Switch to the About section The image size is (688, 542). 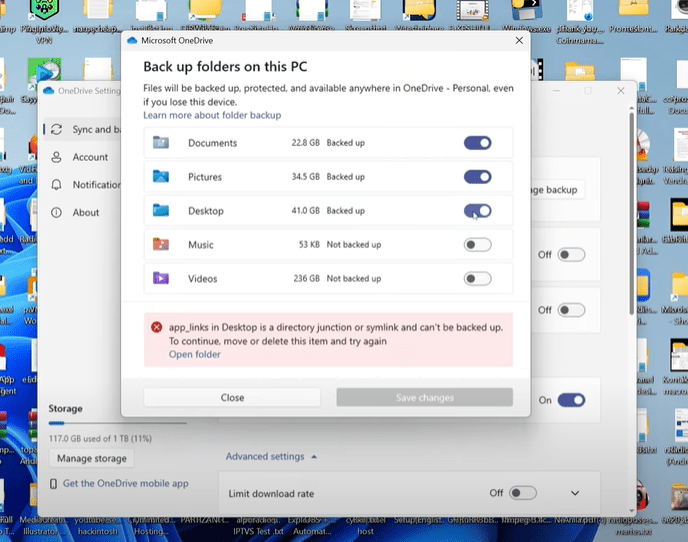(x=85, y=212)
